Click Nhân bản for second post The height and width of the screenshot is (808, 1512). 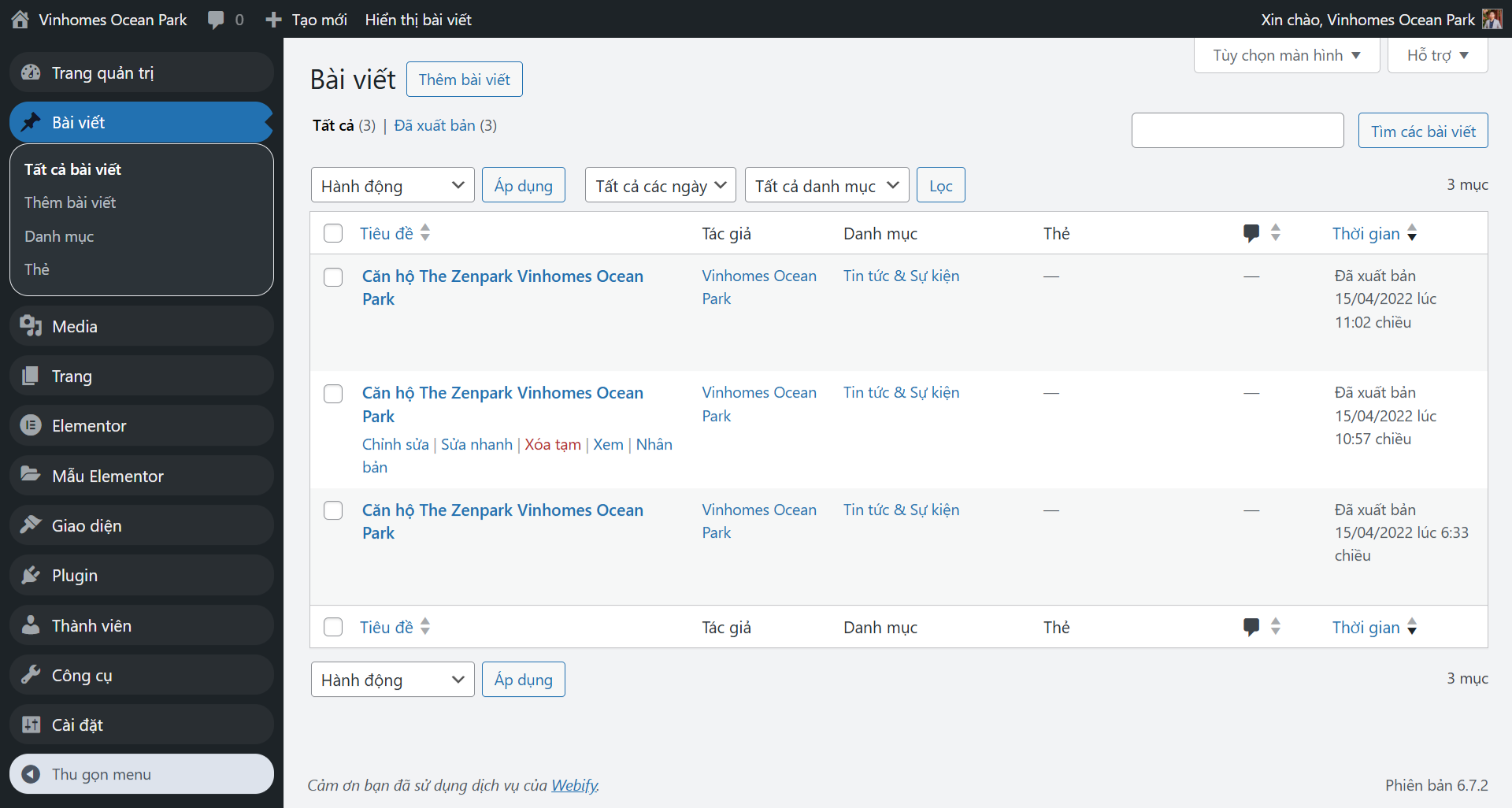(x=517, y=455)
